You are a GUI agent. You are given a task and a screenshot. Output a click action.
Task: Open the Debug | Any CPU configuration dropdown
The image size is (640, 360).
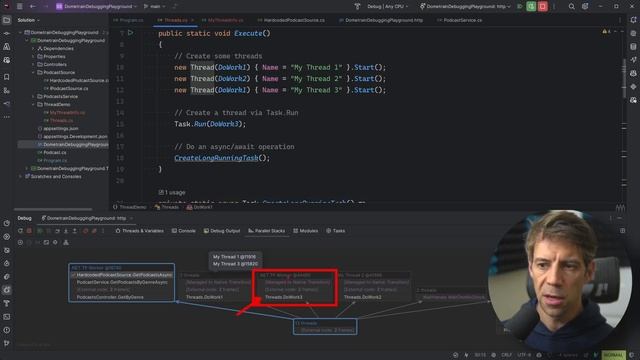click(387, 7)
